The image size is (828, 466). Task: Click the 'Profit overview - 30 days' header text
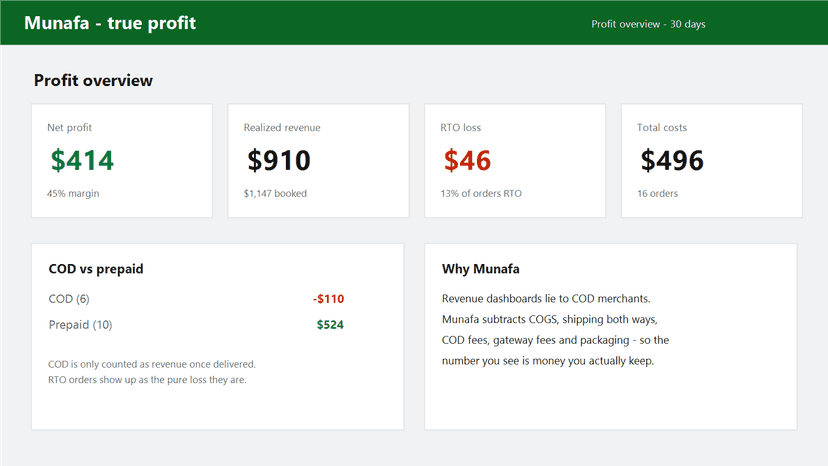(648, 24)
